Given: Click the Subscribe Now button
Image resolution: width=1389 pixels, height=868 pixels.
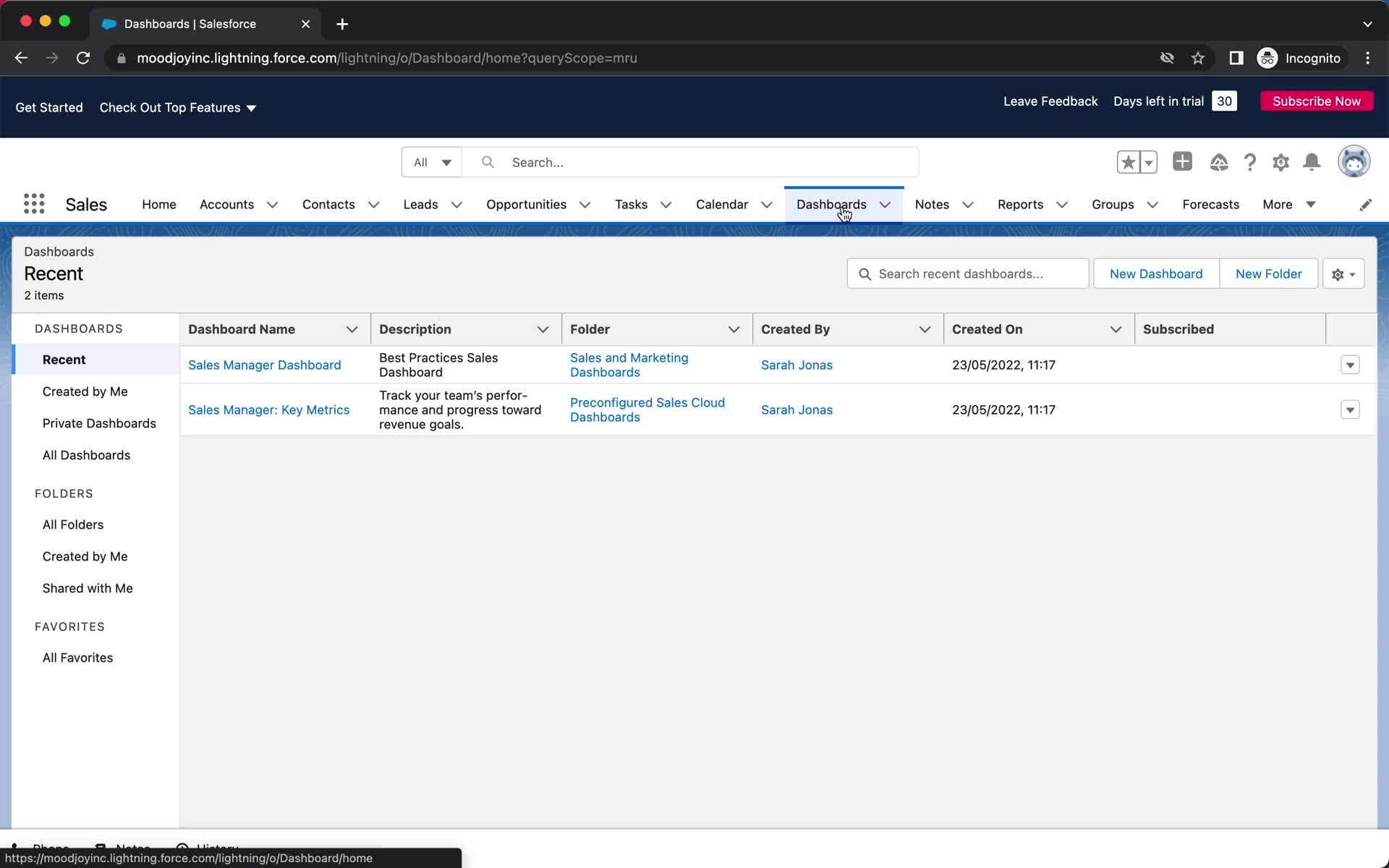Looking at the screenshot, I should click(x=1317, y=101).
